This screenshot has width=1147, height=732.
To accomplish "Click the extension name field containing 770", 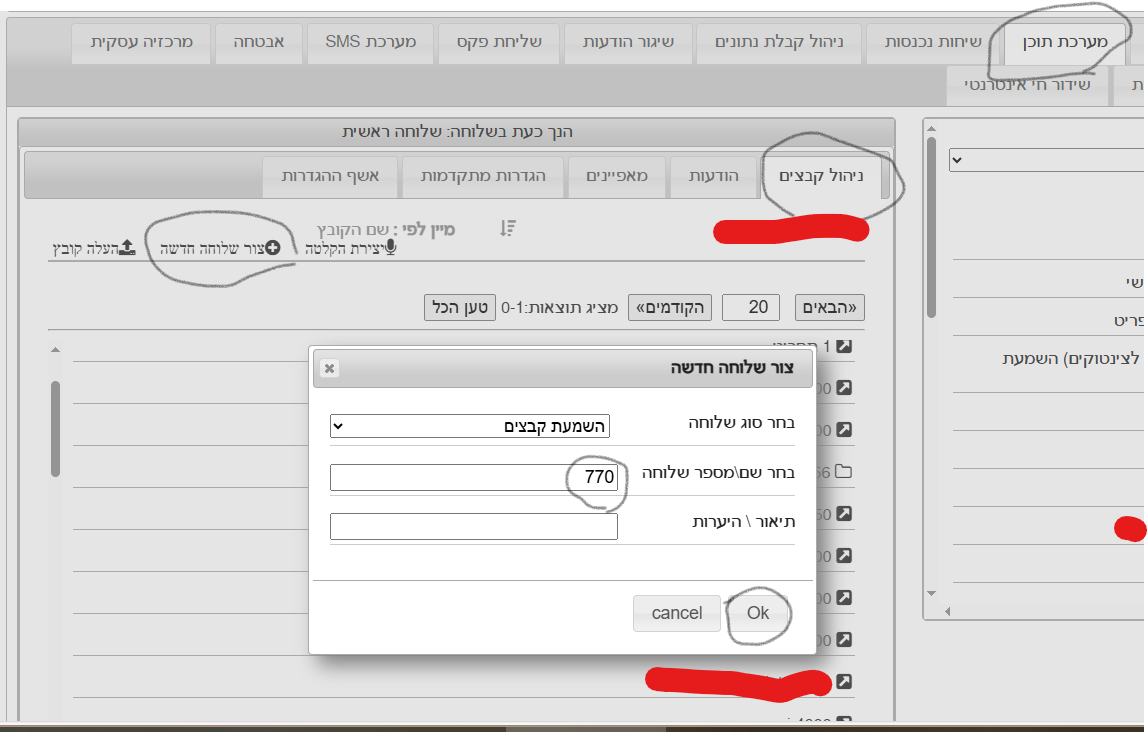I will (473, 477).
